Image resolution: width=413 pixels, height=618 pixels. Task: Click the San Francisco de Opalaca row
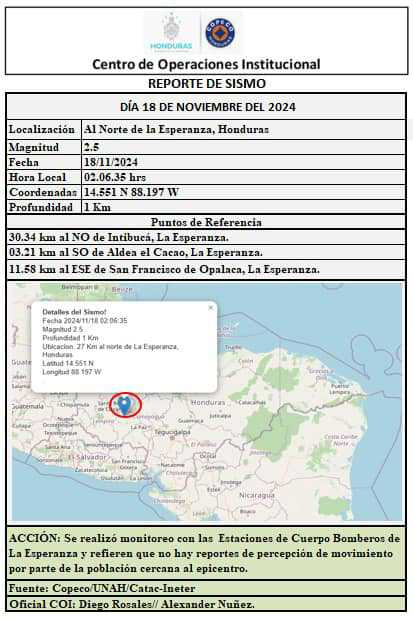pos(206,270)
